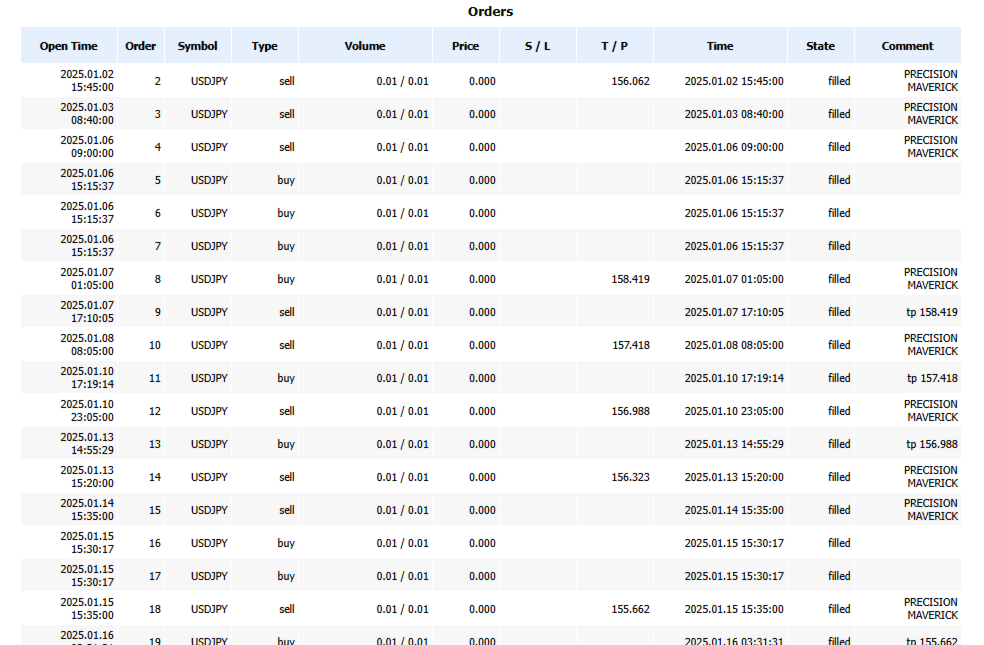This screenshot has width=984, height=645.
Task: Select the T/P value 156.062
Action: point(630,81)
